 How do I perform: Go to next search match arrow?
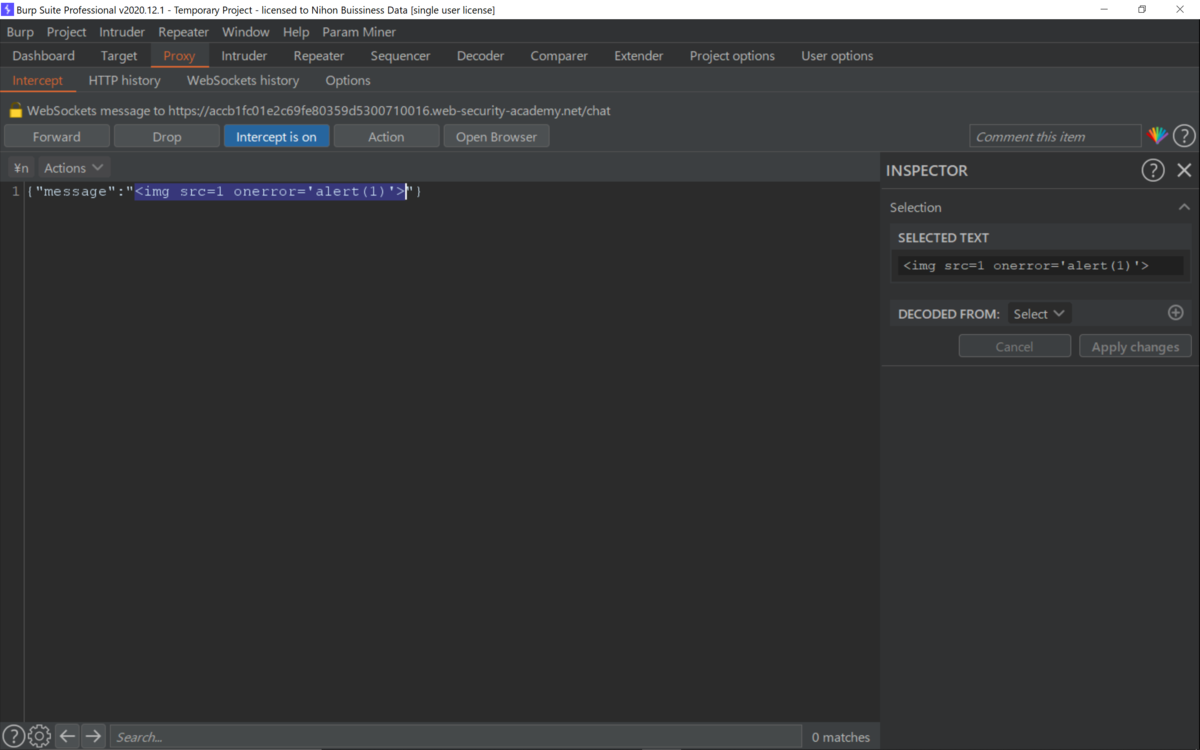click(x=93, y=736)
